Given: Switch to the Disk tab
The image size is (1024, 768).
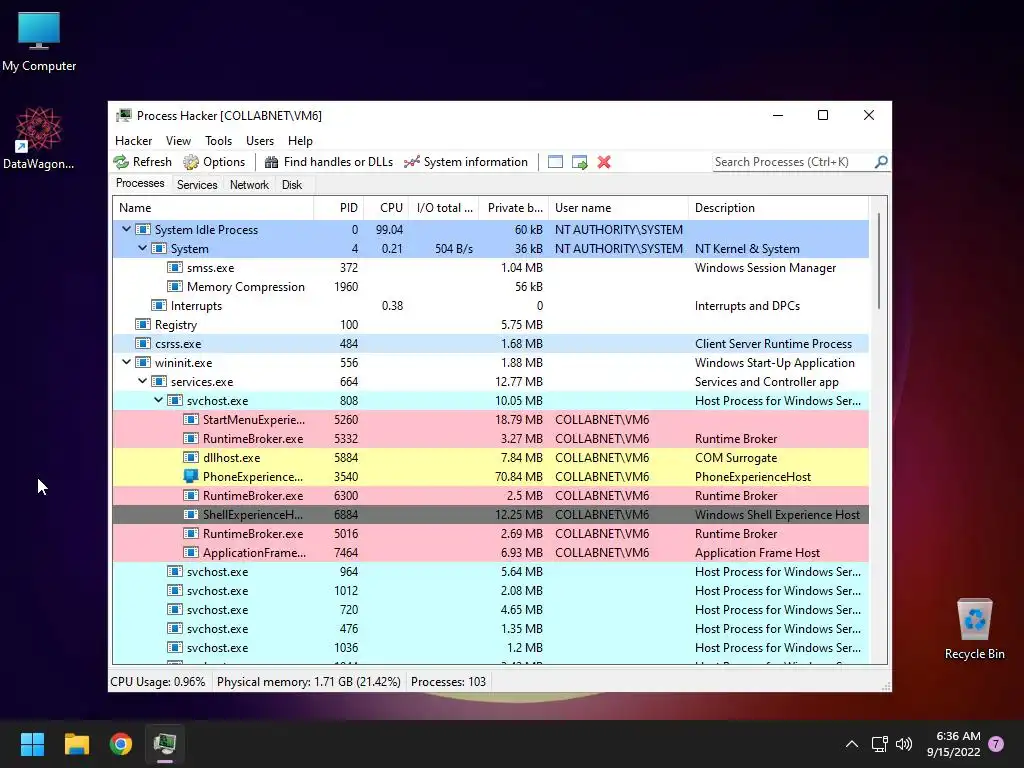Looking at the screenshot, I should [292, 185].
